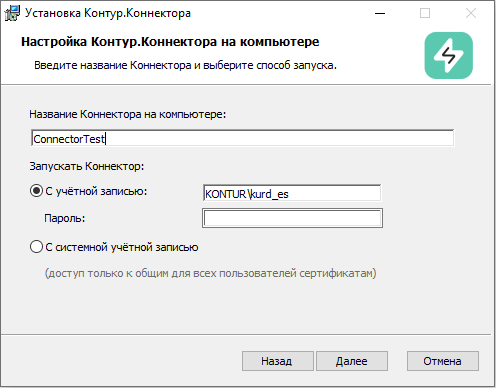Viewport: 496px width, 388px height.
Task: Focus the connector name field containing ConnectorTest
Action: [242, 138]
